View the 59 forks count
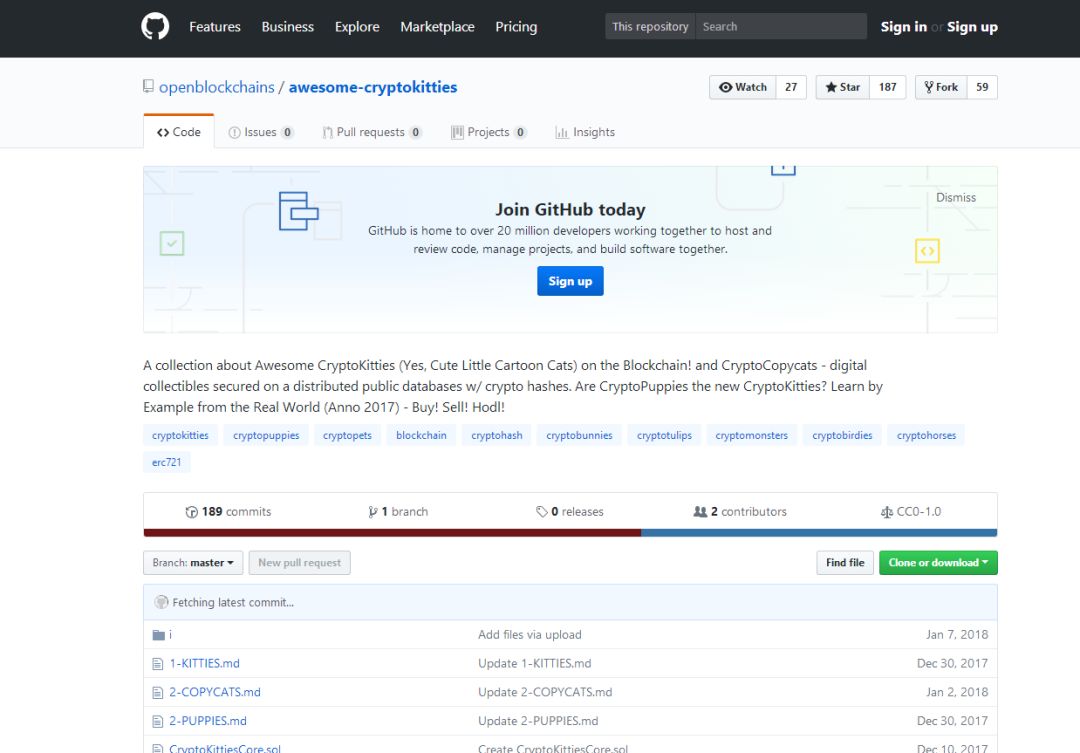 coord(982,87)
